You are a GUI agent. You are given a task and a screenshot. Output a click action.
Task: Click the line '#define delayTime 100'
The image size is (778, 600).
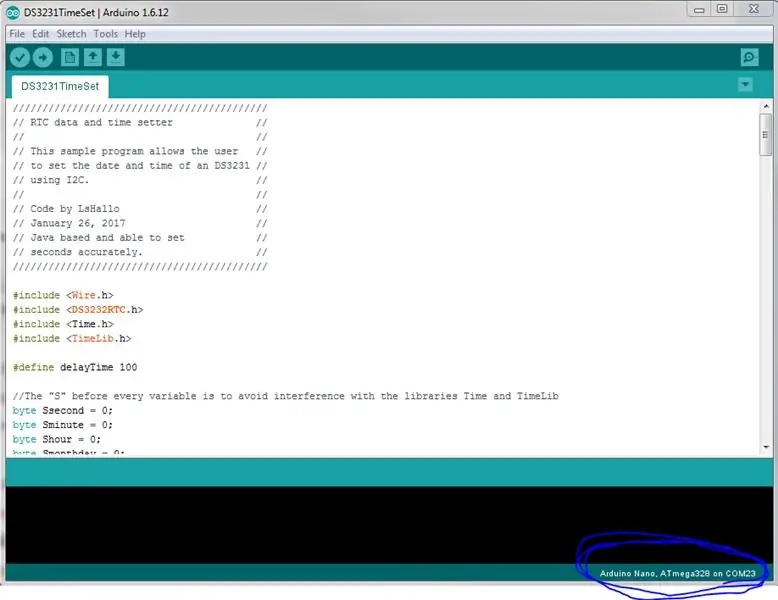coord(75,367)
